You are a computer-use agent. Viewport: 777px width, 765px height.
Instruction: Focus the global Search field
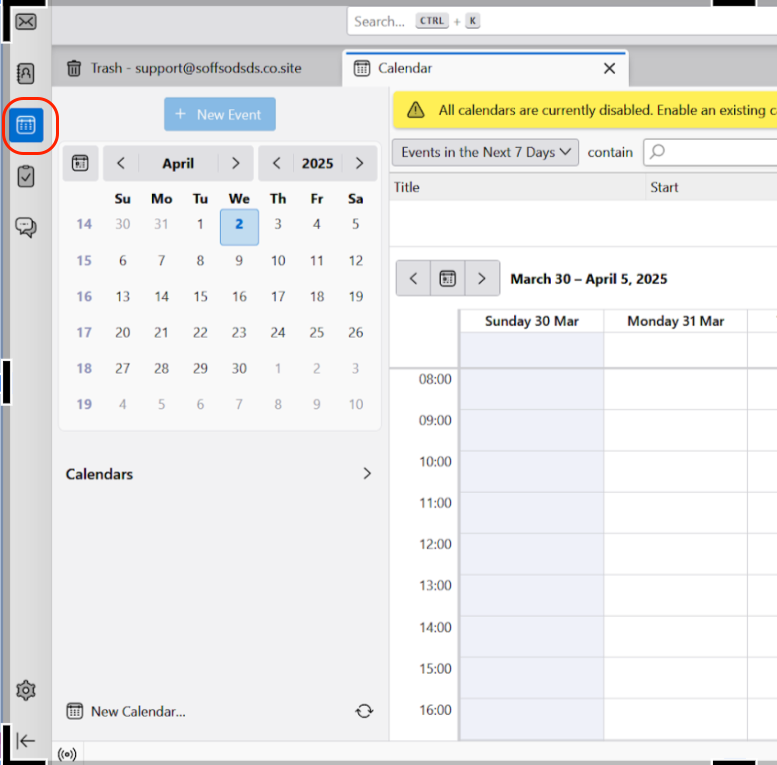pos(562,21)
